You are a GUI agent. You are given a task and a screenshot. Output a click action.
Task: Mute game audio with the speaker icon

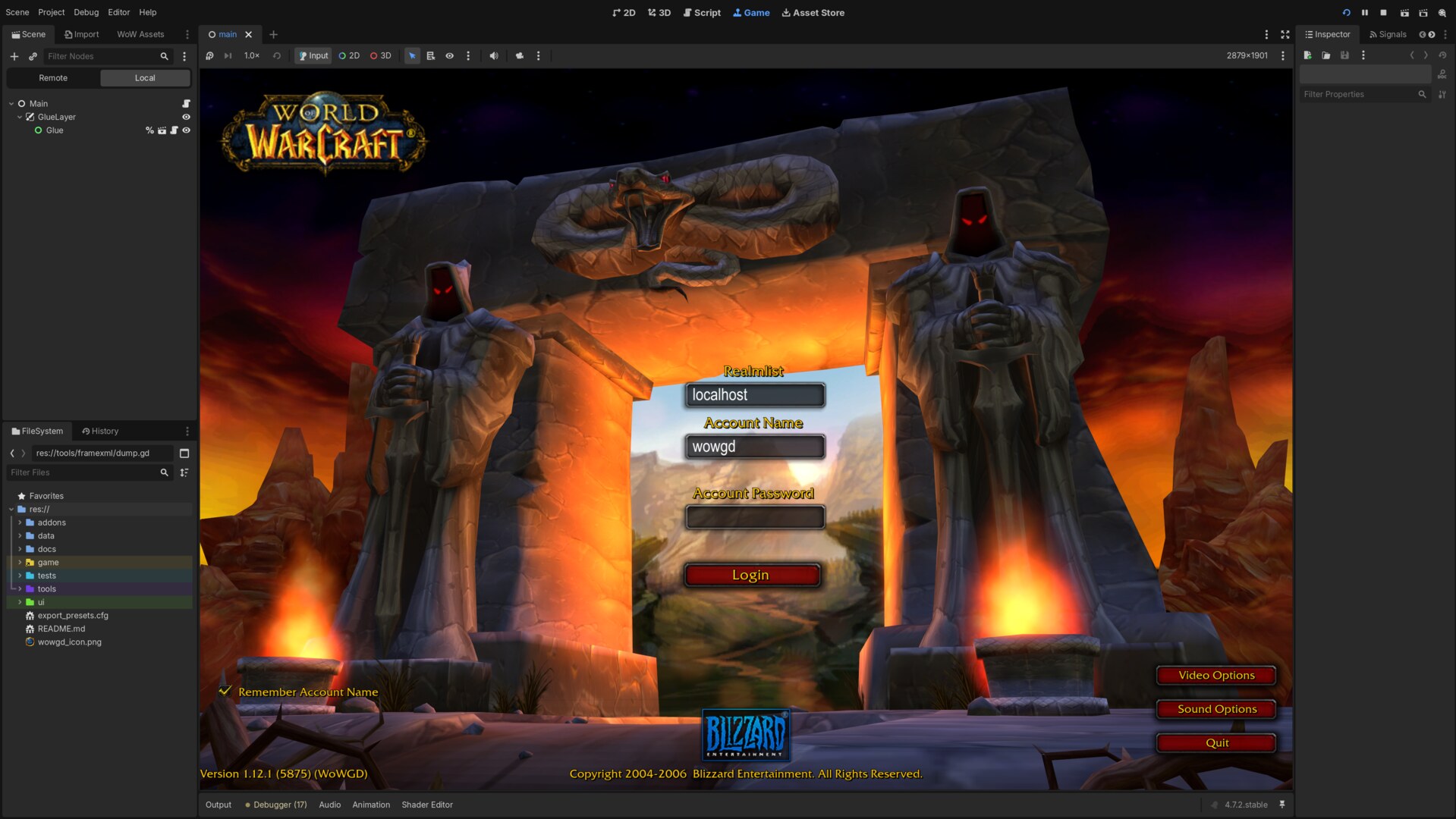(x=494, y=55)
